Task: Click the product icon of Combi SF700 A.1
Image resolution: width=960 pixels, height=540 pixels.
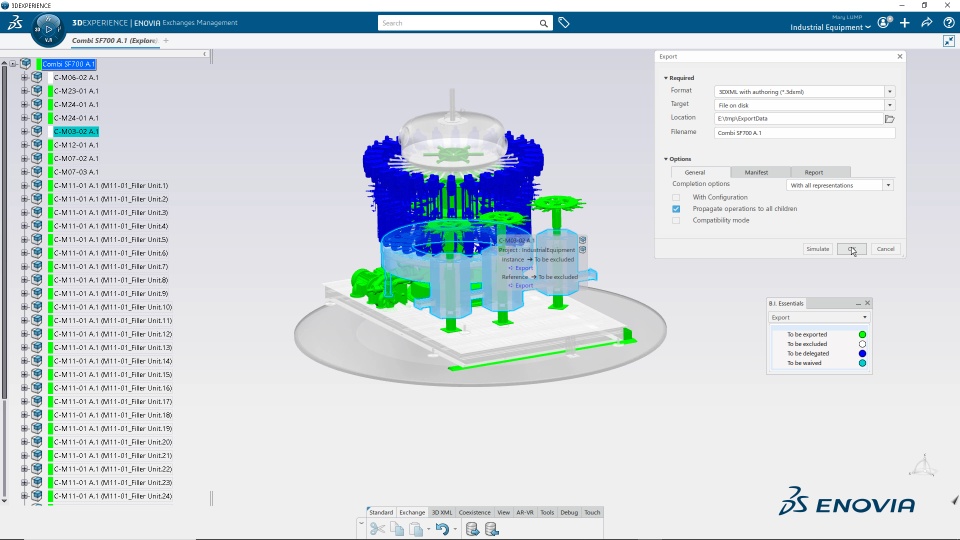Action: click(x=26, y=64)
